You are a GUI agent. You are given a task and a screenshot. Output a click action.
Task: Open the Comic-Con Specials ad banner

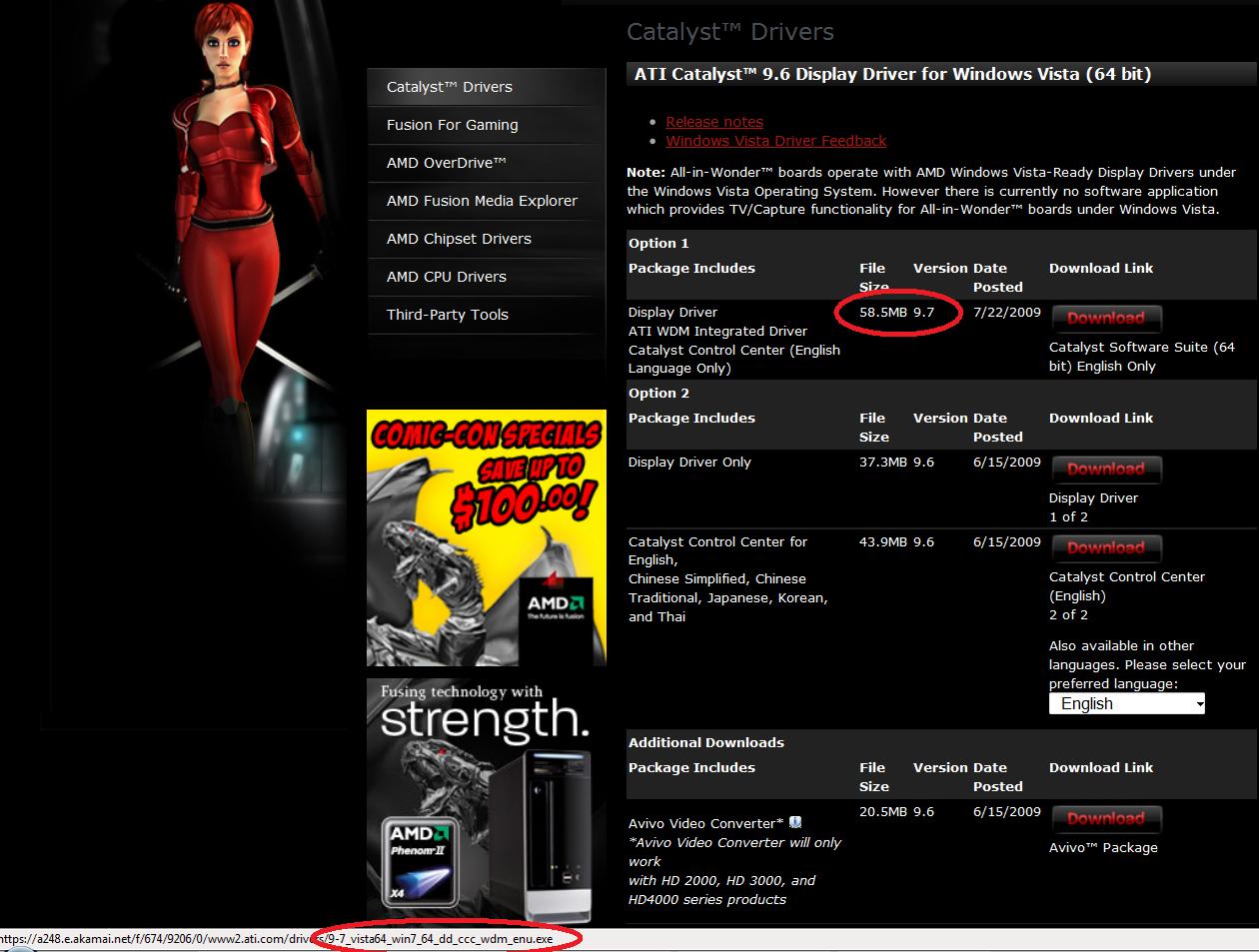487,537
